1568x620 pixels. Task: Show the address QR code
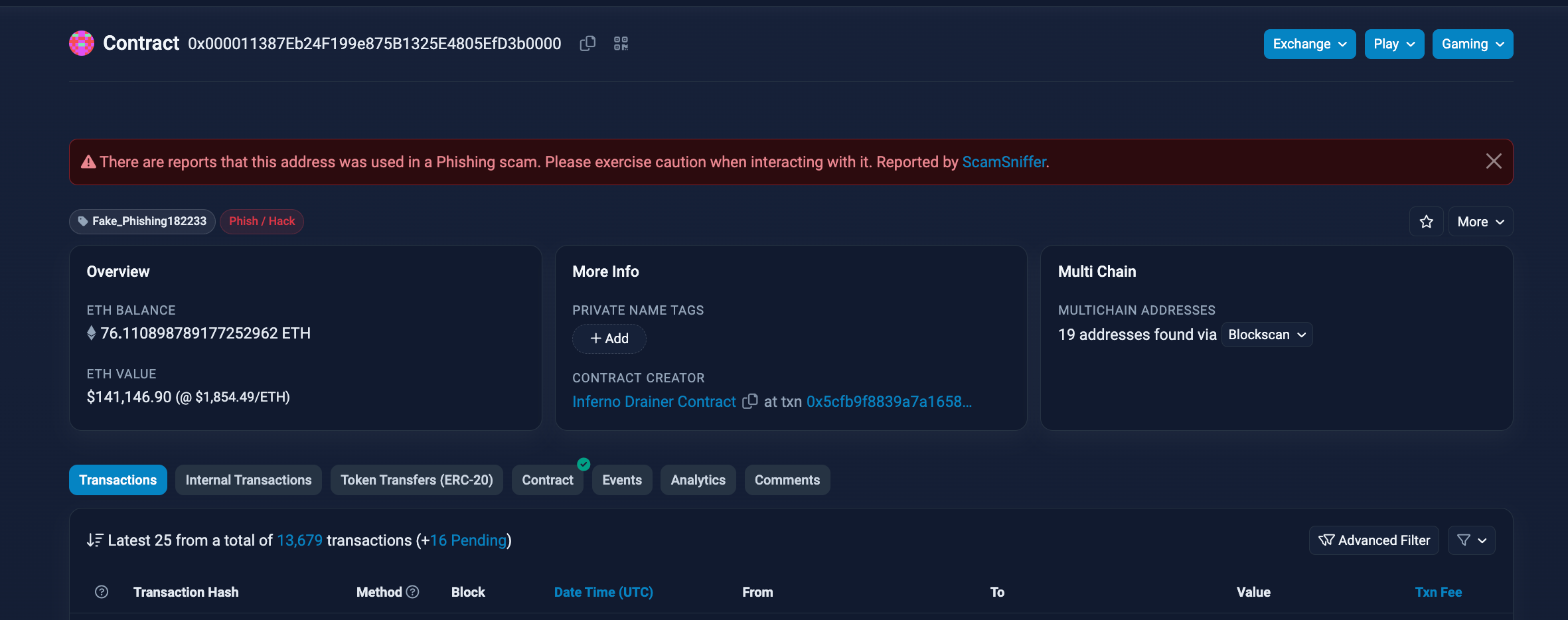click(621, 44)
